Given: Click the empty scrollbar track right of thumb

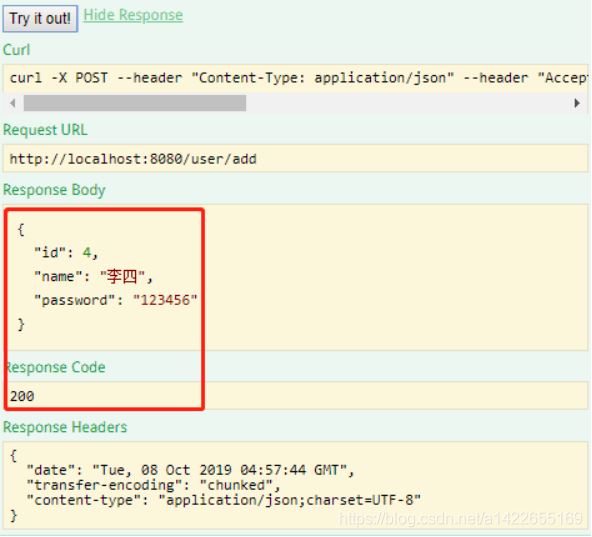Looking at the screenshot, I should [x=408, y=103].
